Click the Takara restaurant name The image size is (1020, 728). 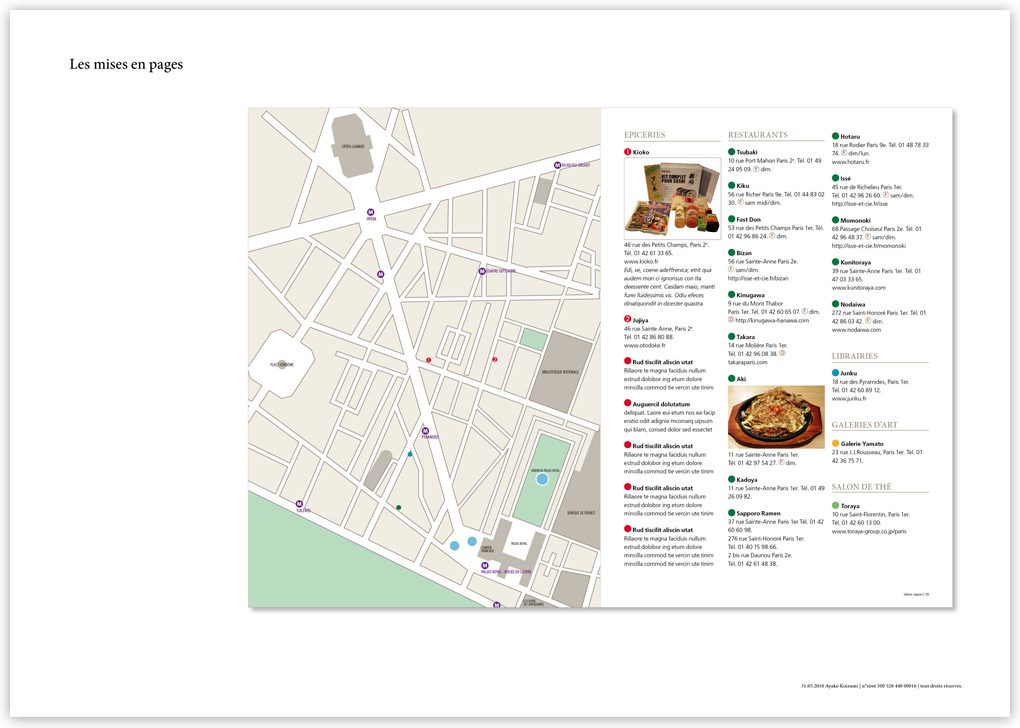pos(745,337)
